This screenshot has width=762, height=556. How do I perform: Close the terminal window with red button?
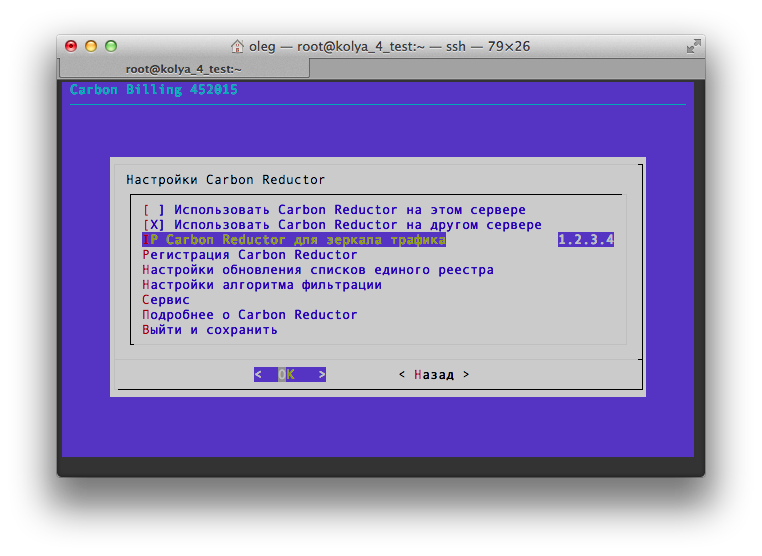point(71,46)
